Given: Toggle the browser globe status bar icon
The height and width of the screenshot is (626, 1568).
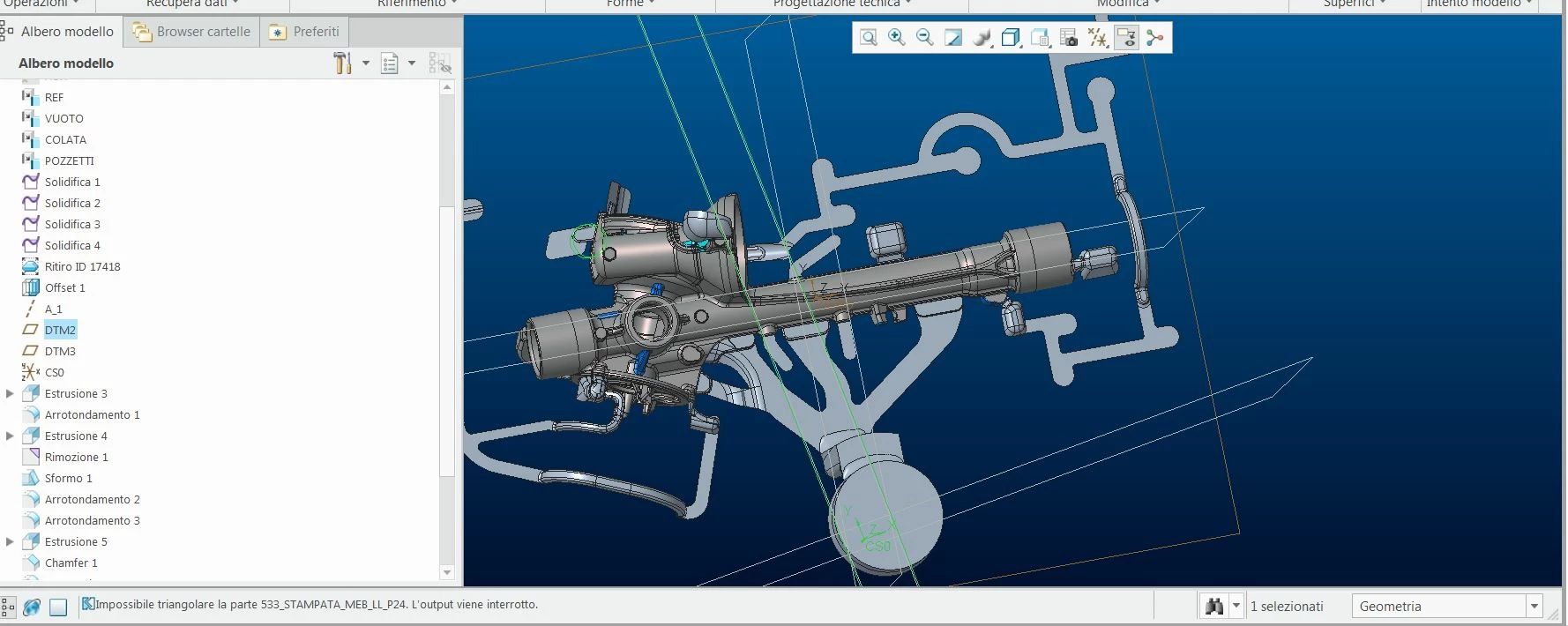Looking at the screenshot, I should [x=33, y=607].
